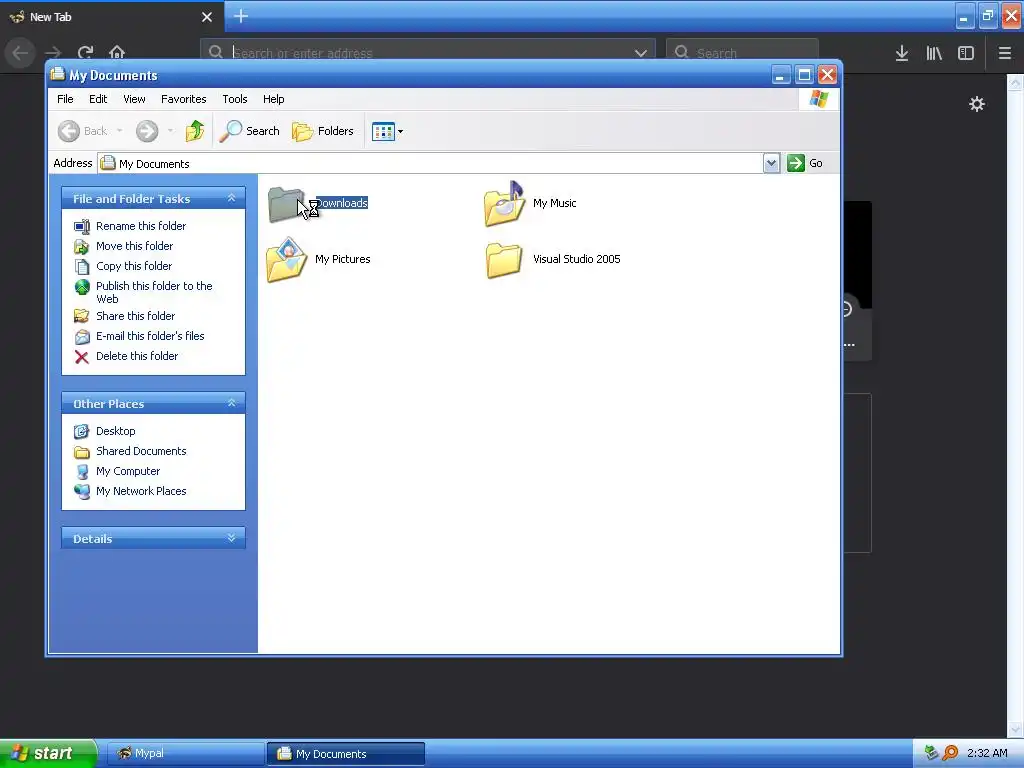Open the Favorites menu
1024x768 pixels.
(184, 99)
